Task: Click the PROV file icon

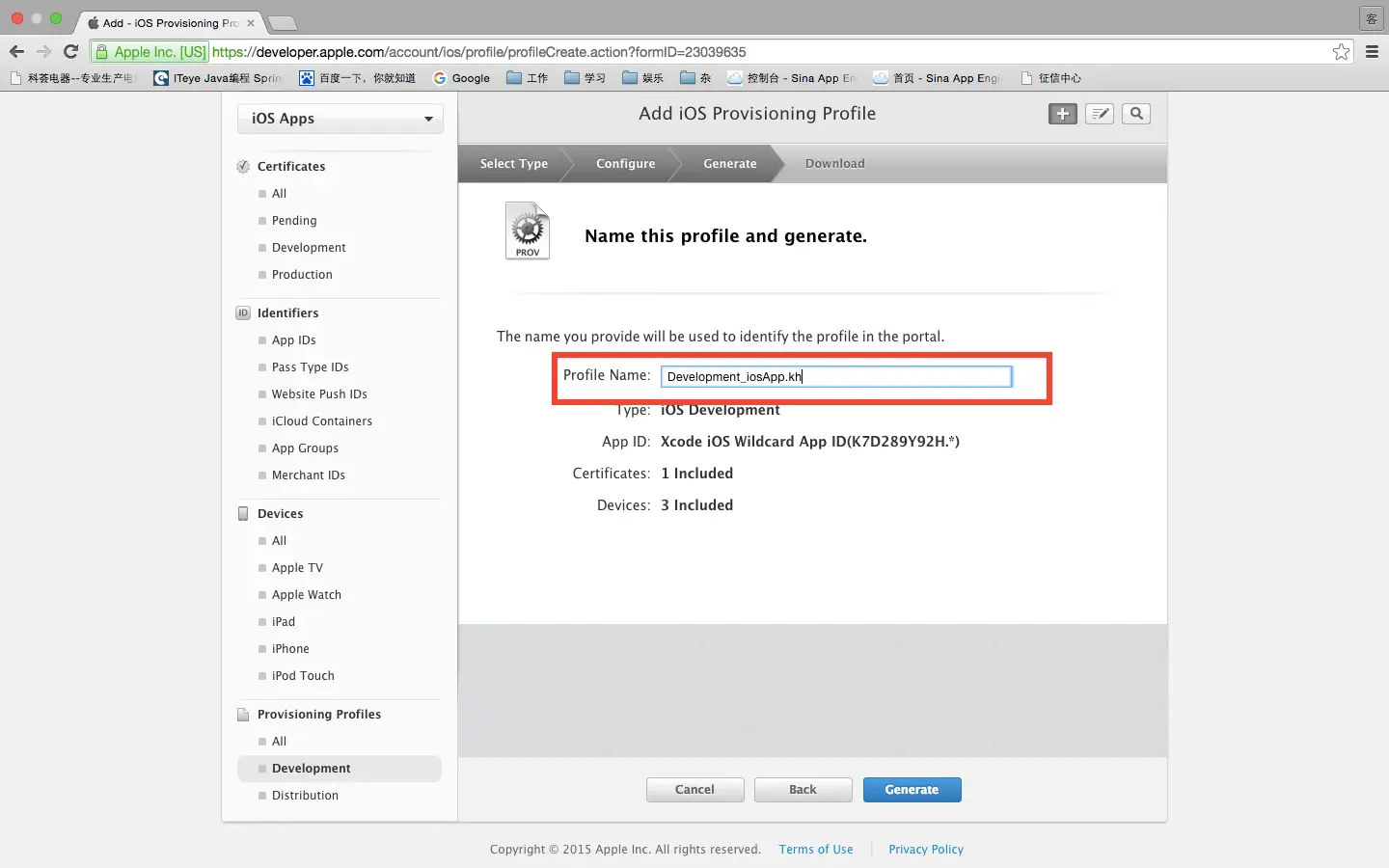Action: (x=528, y=231)
